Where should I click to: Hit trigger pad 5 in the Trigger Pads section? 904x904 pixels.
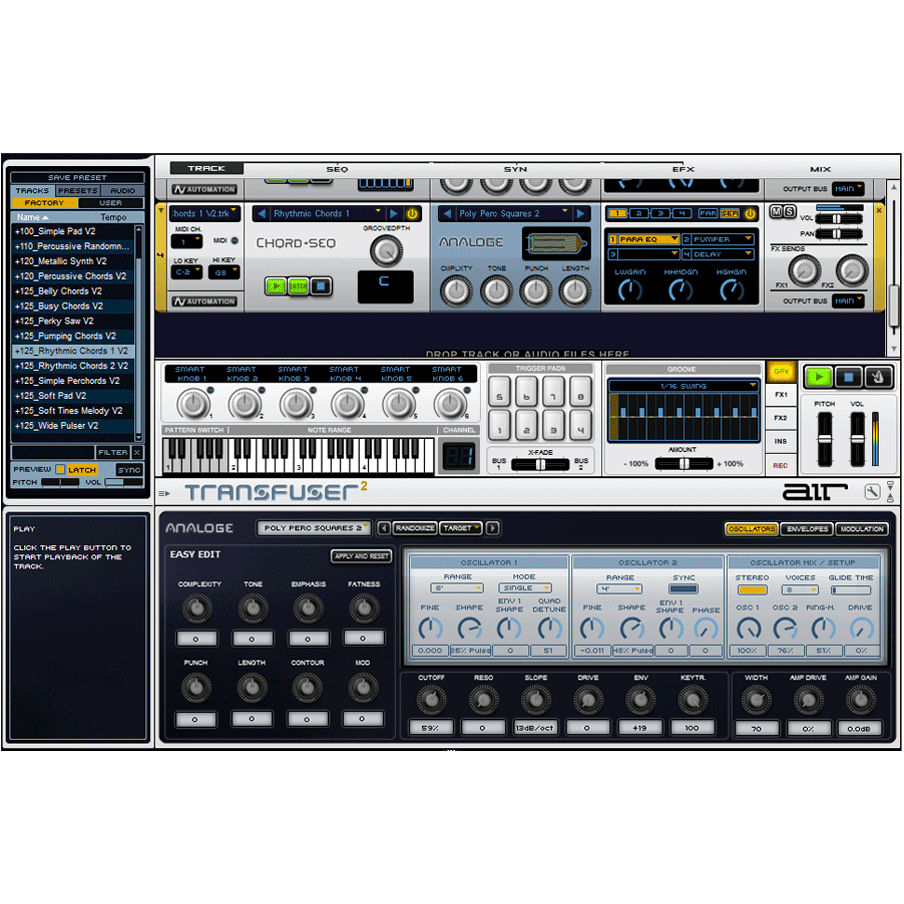click(x=500, y=393)
